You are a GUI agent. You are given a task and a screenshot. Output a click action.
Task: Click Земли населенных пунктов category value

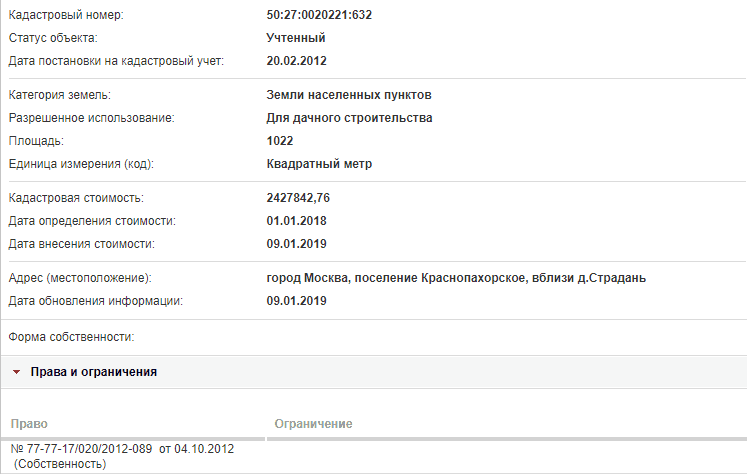349,95
